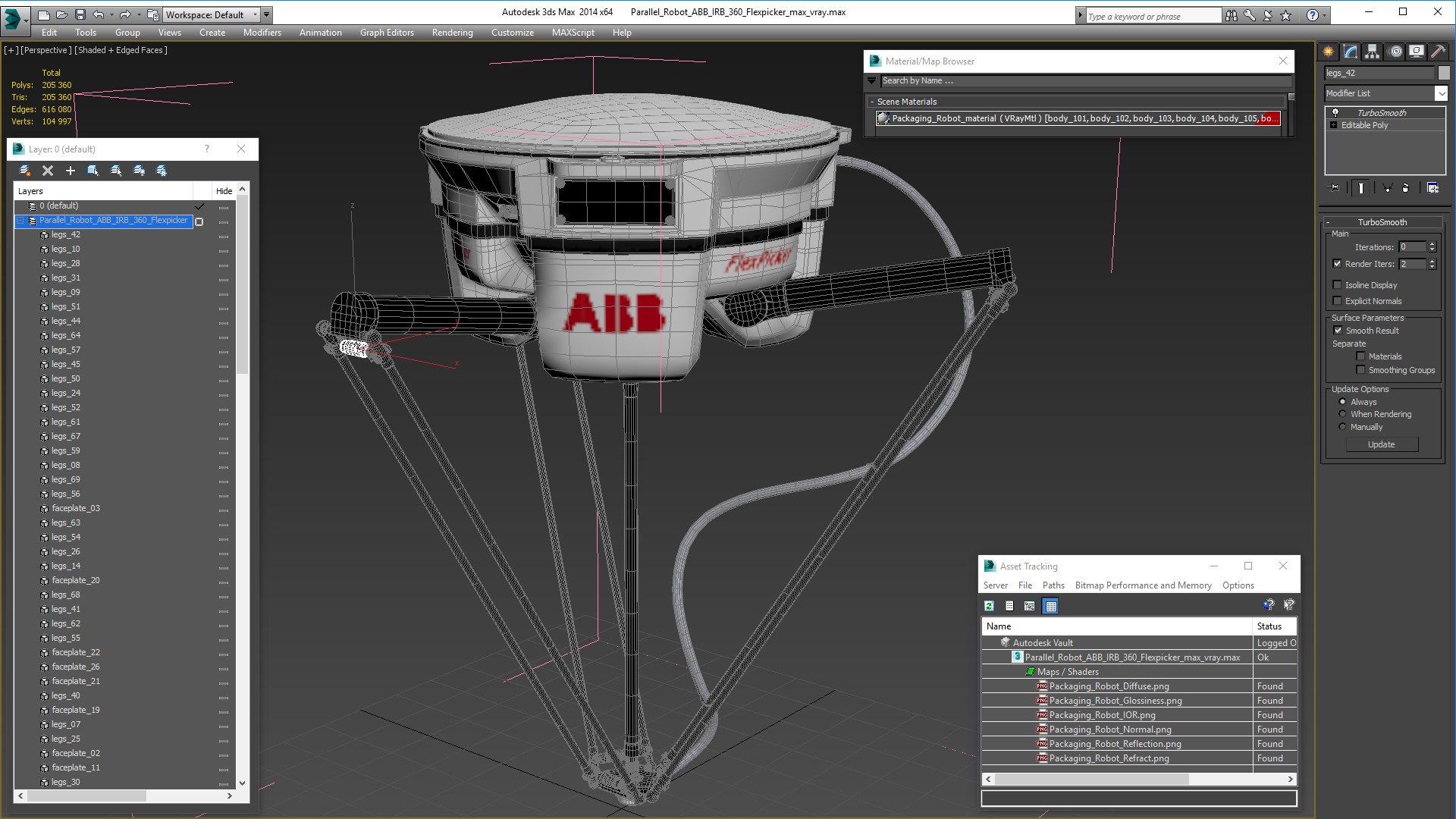
Task: Open MAXScript menu
Action: click(x=573, y=33)
